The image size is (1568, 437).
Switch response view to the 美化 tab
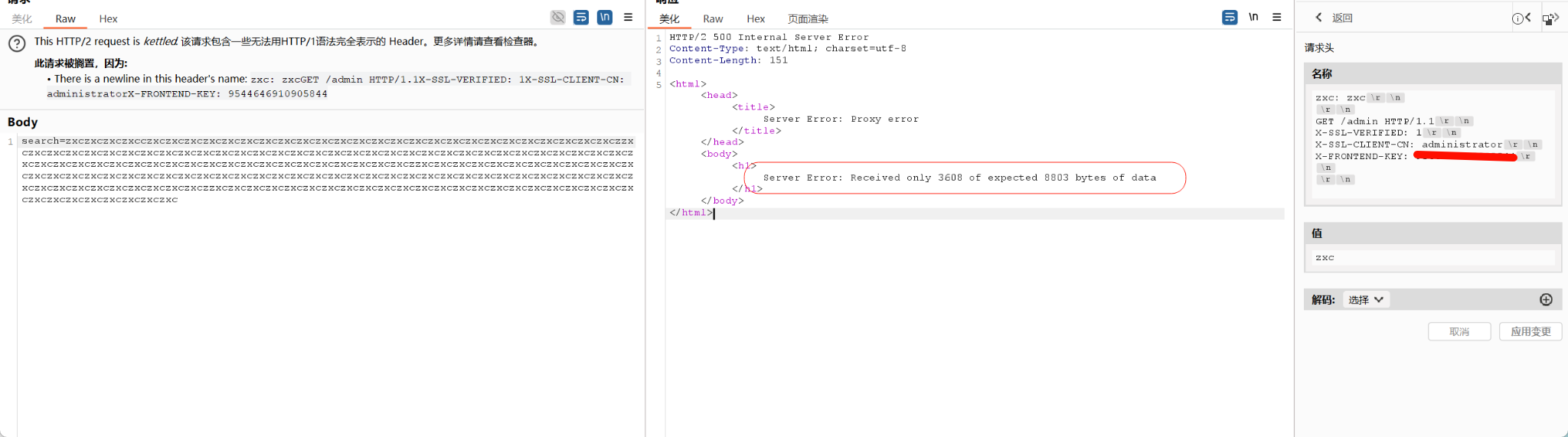pyautogui.click(x=669, y=18)
